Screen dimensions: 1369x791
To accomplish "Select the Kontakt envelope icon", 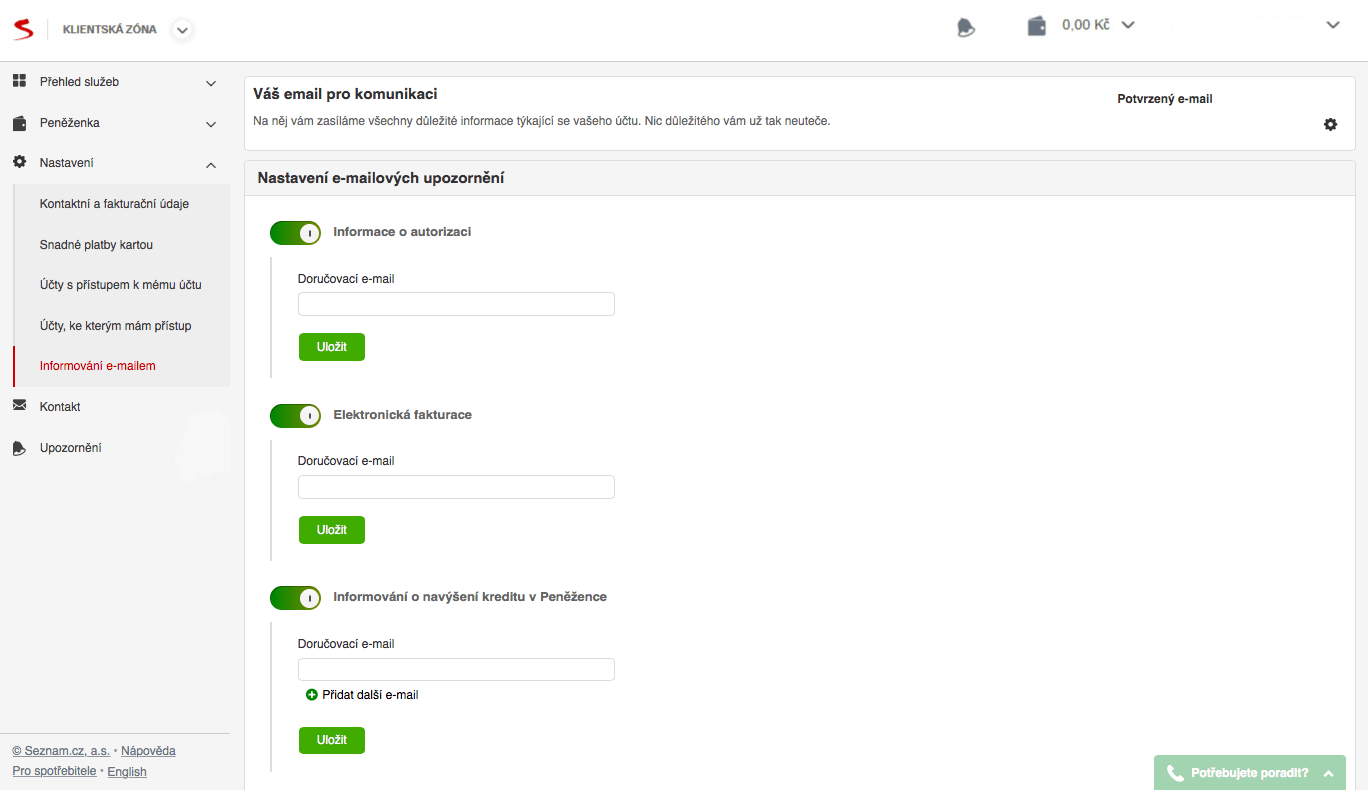I will pyautogui.click(x=19, y=406).
